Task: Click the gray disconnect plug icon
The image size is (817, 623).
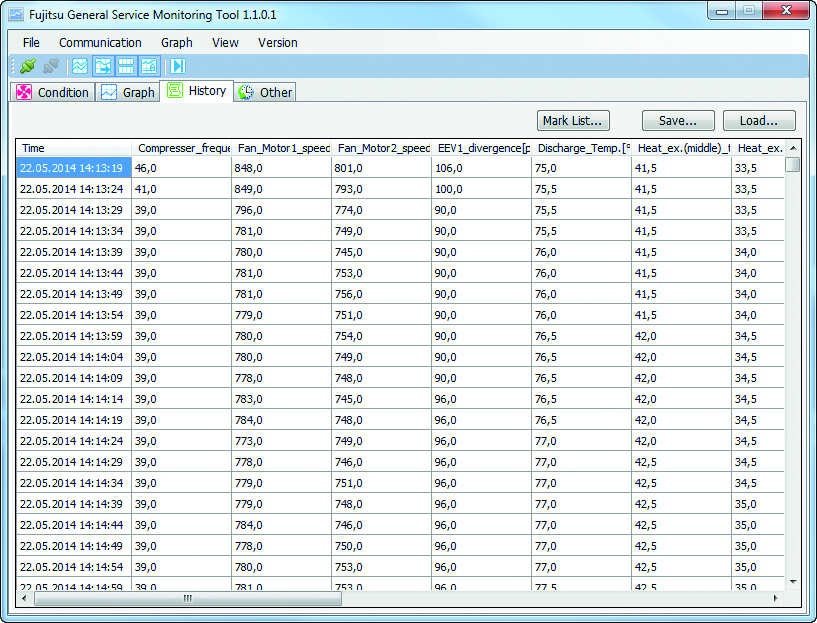Action: pyautogui.click(x=51, y=66)
